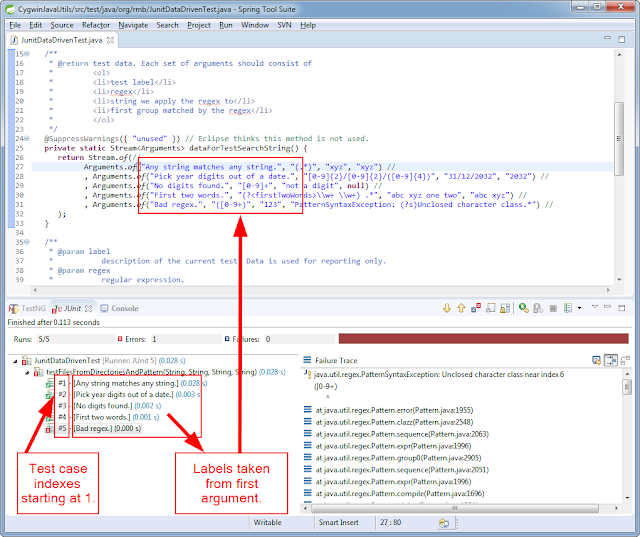Open the Search menu
This screenshot has width=640, height=537.
coord(167,25)
